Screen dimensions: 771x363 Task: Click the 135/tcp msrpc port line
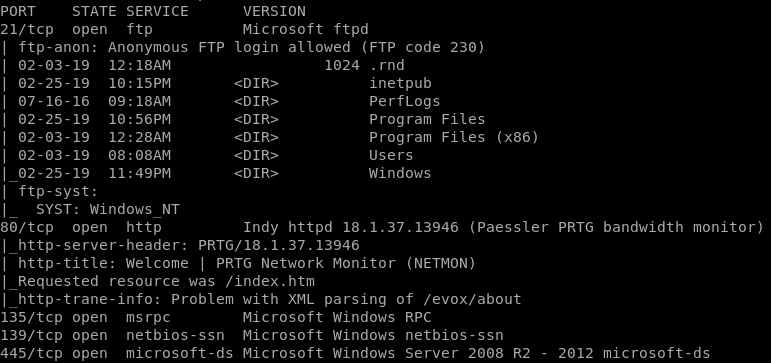[x=216, y=317]
